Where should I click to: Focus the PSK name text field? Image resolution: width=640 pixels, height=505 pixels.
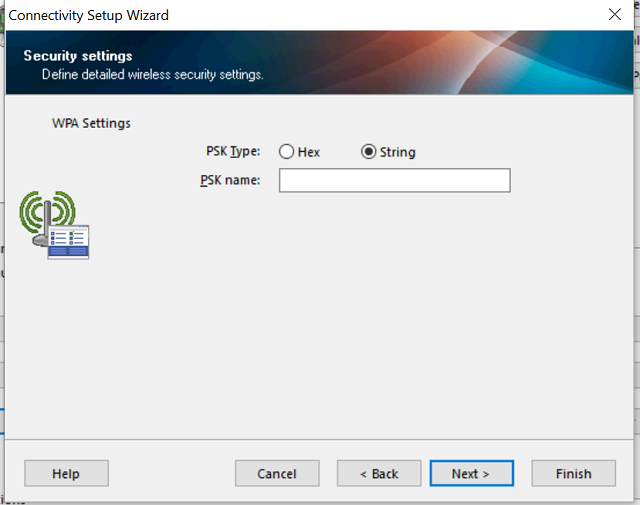(x=394, y=180)
